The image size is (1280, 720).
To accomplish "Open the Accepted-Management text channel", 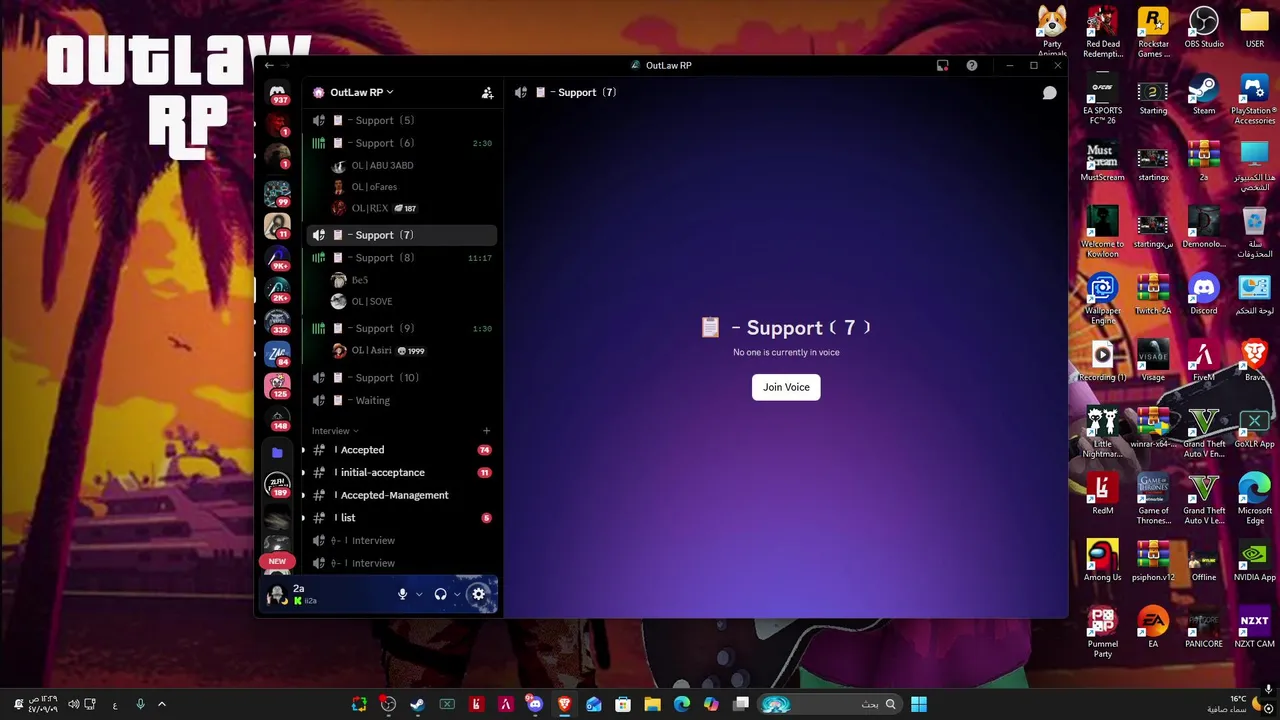I will pos(402,495).
